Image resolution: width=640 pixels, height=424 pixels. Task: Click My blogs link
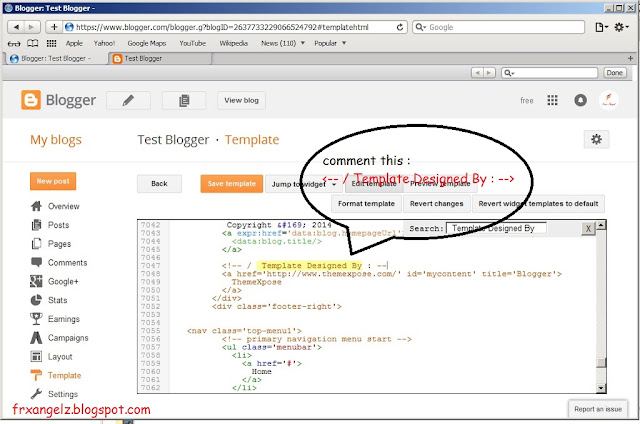click(56, 140)
